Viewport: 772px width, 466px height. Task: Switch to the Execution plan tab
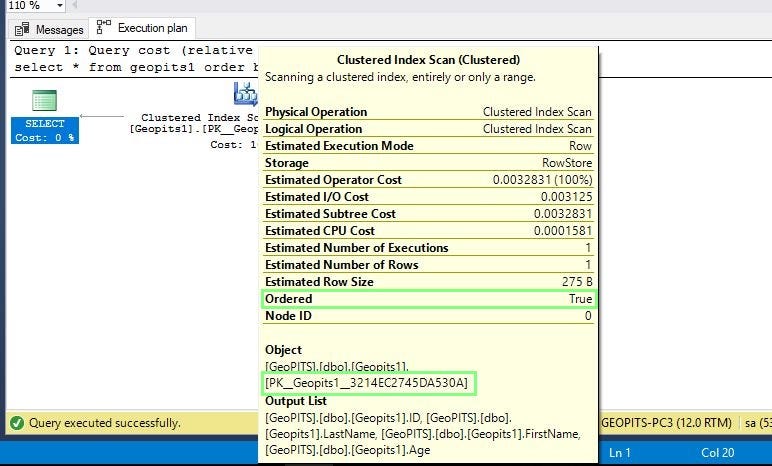142,28
